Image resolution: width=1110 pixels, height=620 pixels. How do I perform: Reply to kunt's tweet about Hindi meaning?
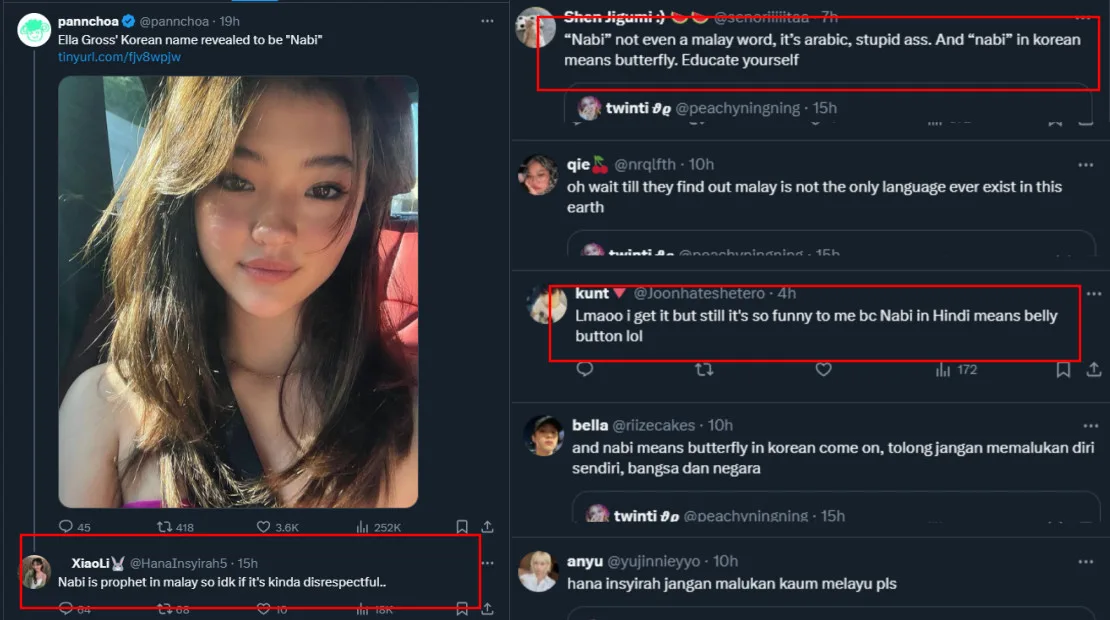coord(585,370)
